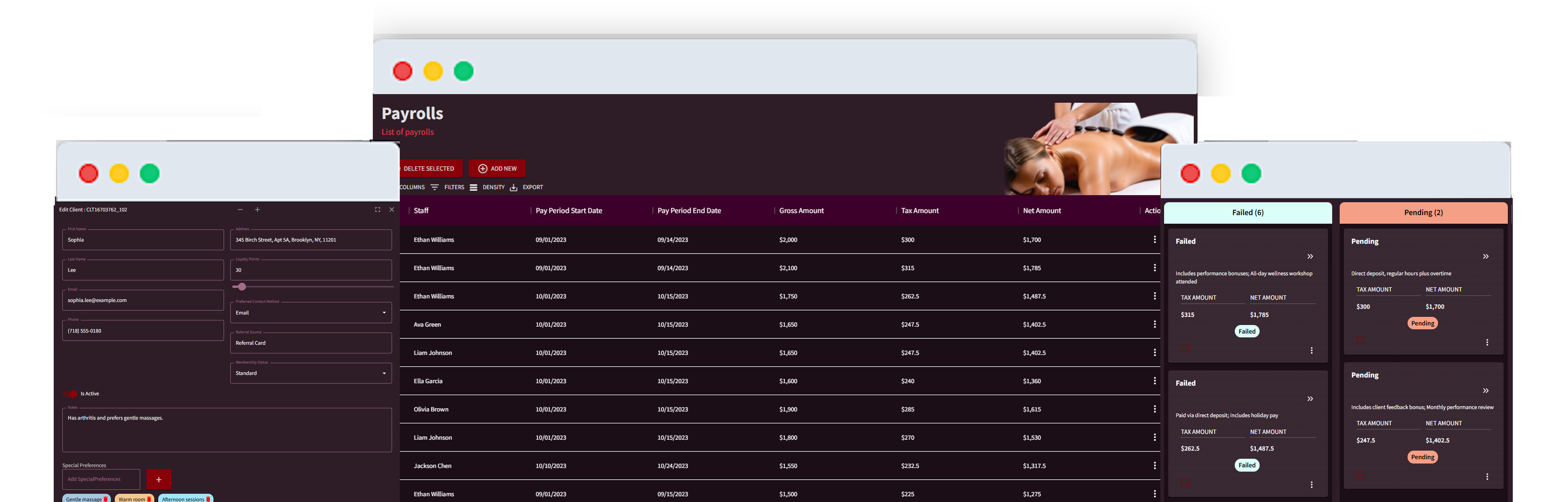This screenshot has height=502, width=1568.
Task: Tick the checkbox on the first Failed card
Action: click(x=1185, y=349)
